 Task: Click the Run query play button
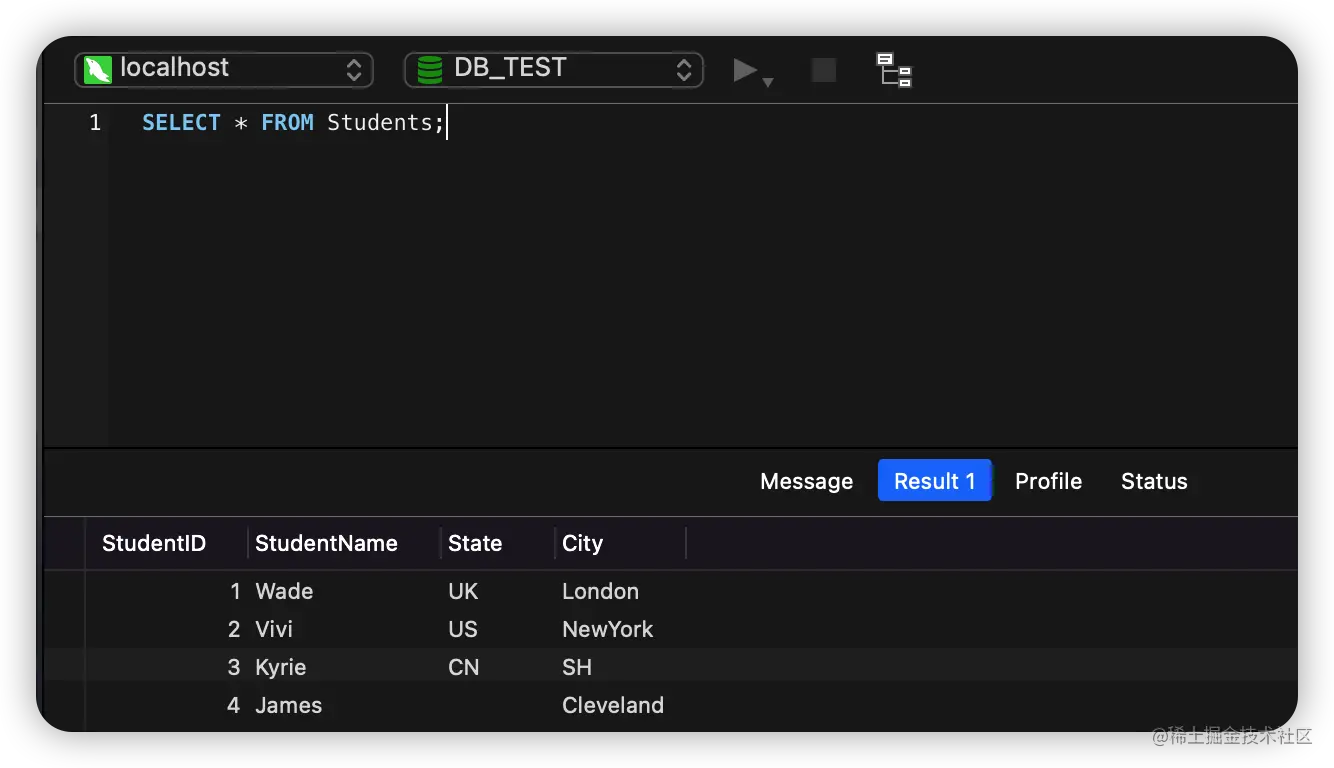(745, 69)
